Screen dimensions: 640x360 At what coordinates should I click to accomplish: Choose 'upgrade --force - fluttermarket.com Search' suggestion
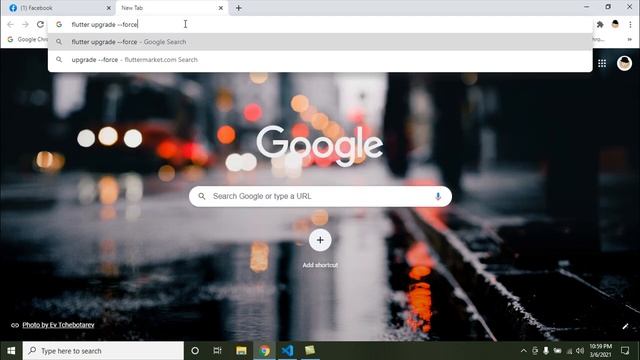click(x=320, y=60)
